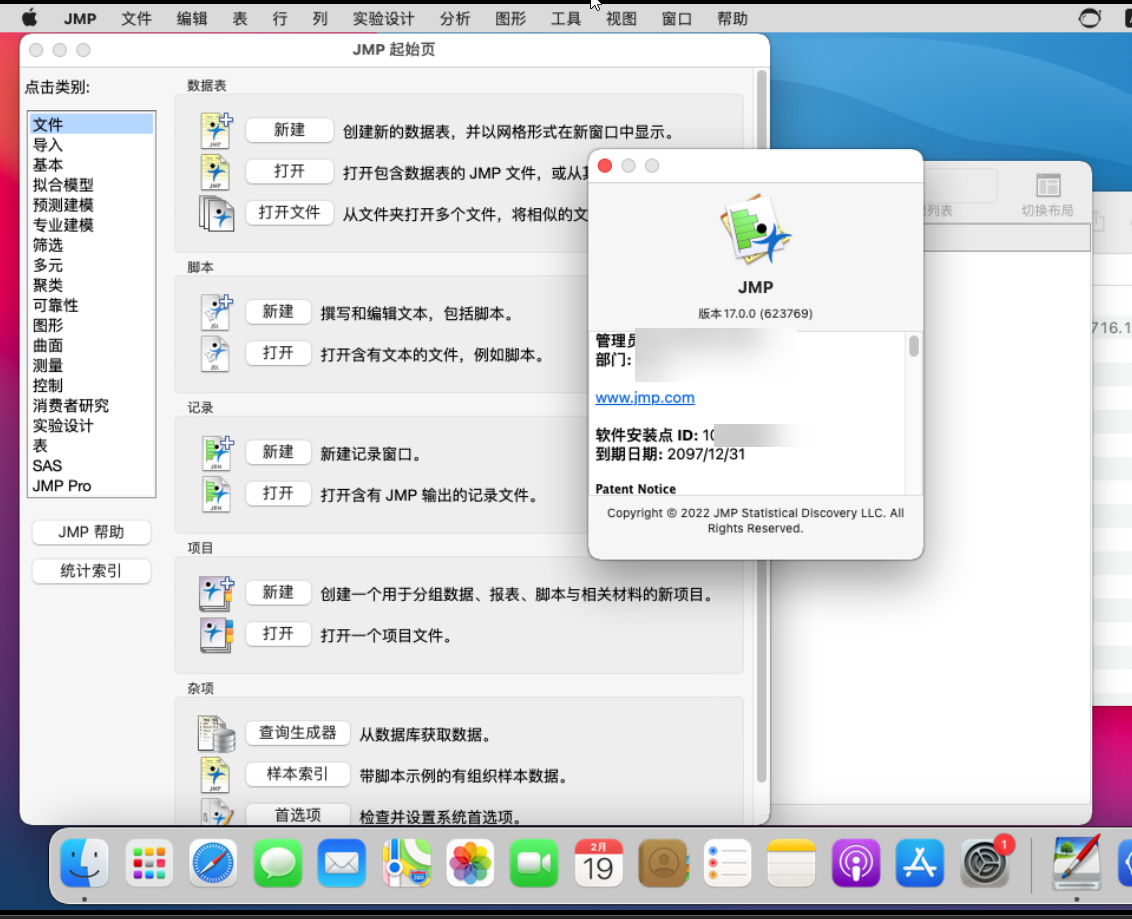Click the JMP logo in About dialog

tap(755, 230)
